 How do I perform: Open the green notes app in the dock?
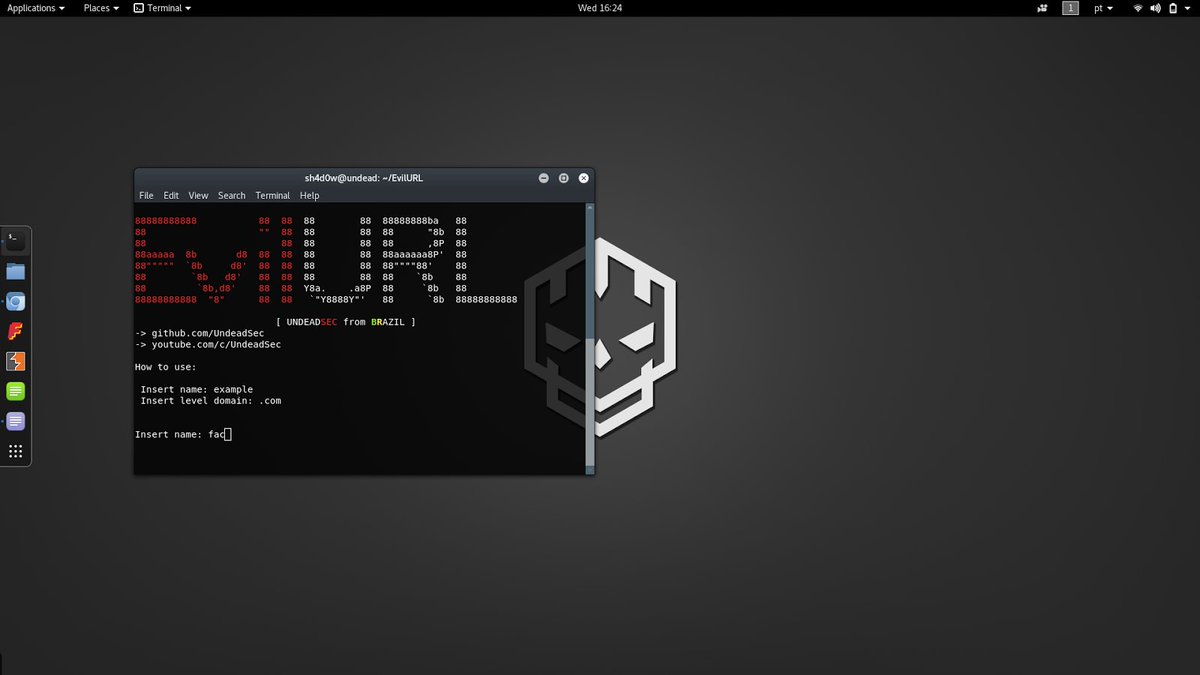pos(15,391)
